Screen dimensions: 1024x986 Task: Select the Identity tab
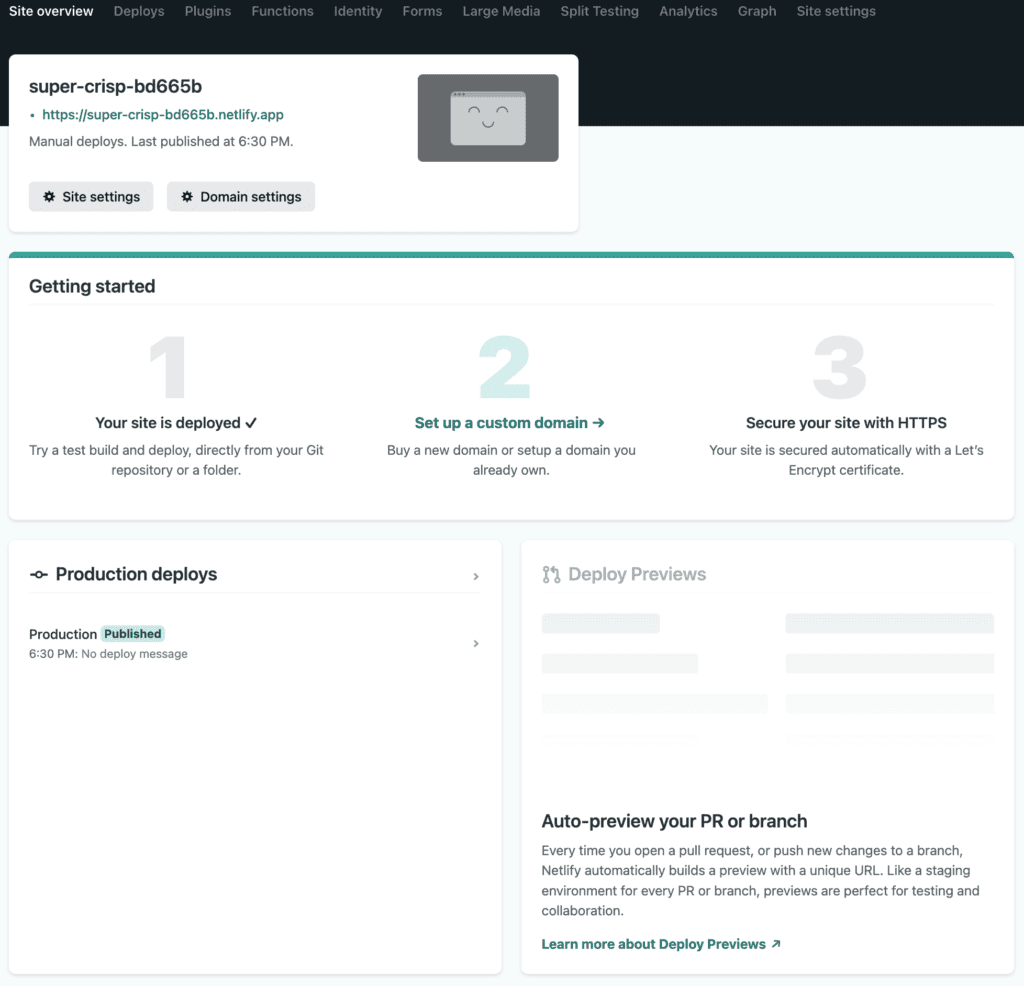point(358,11)
